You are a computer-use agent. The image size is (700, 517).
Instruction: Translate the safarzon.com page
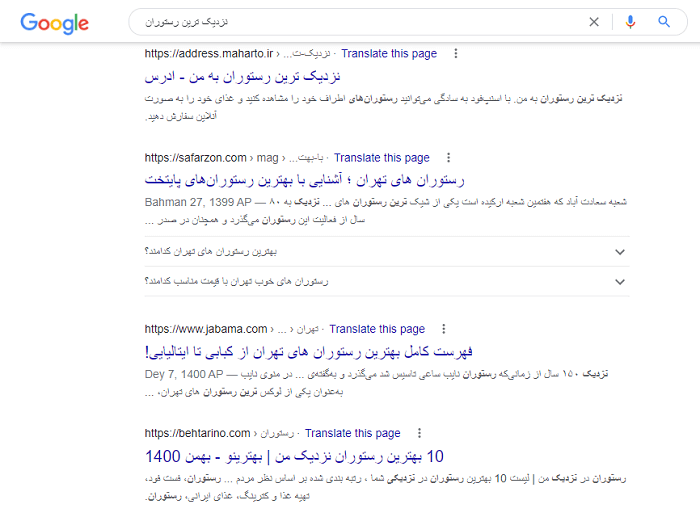click(382, 158)
